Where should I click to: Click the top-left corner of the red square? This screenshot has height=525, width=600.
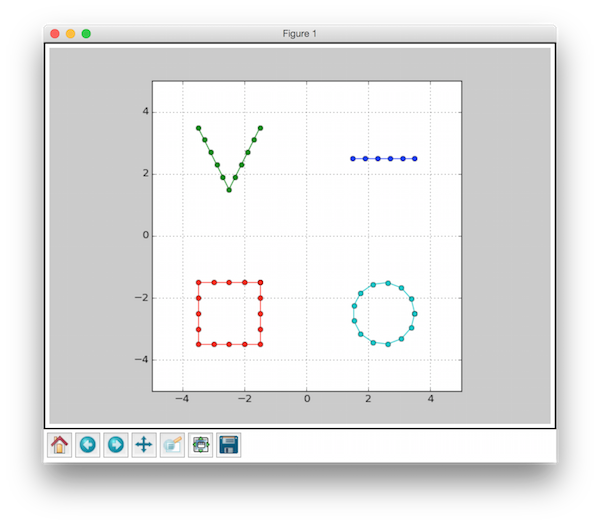(198, 282)
